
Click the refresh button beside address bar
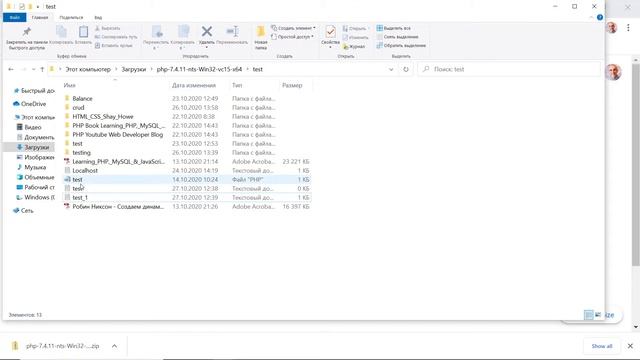tap(406, 69)
